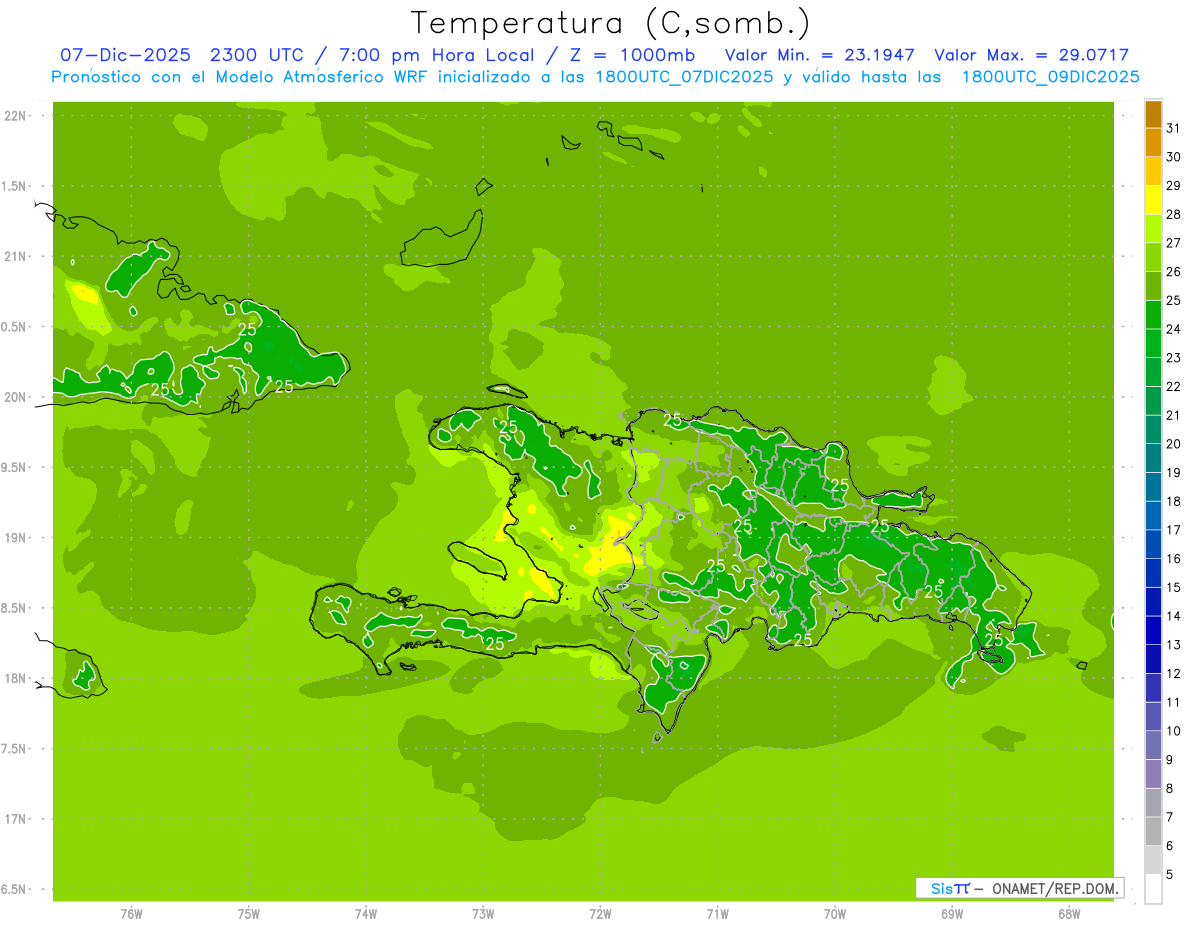1200x927 pixels.
Task: Click the blue colorbar segment between 15 and 16
Action: pos(1153,573)
